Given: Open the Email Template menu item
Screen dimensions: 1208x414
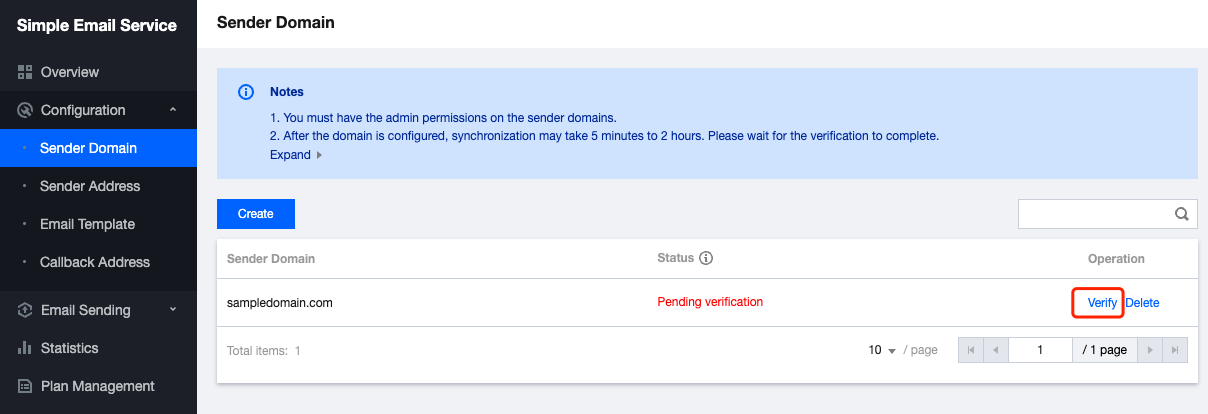Looking at the screenshot, I should (87, 224).
